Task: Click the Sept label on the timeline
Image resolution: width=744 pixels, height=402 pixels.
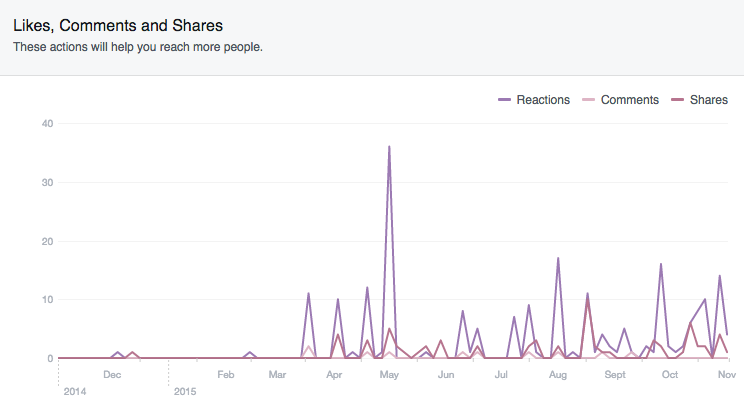Action: pos(614,375)
